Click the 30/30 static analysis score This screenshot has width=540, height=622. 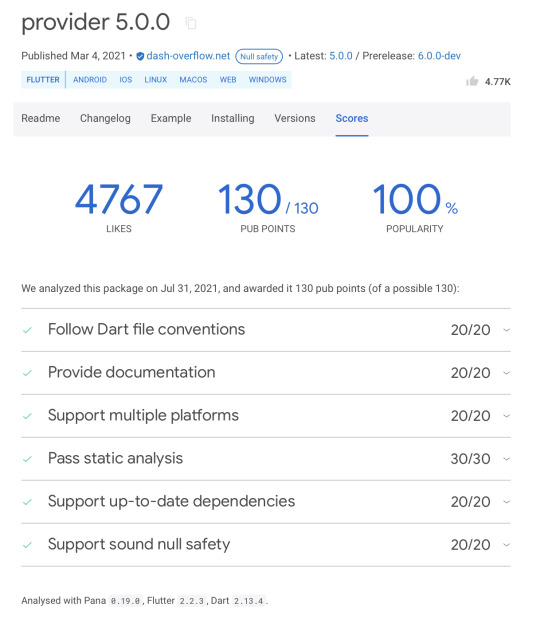click(471, 459)
